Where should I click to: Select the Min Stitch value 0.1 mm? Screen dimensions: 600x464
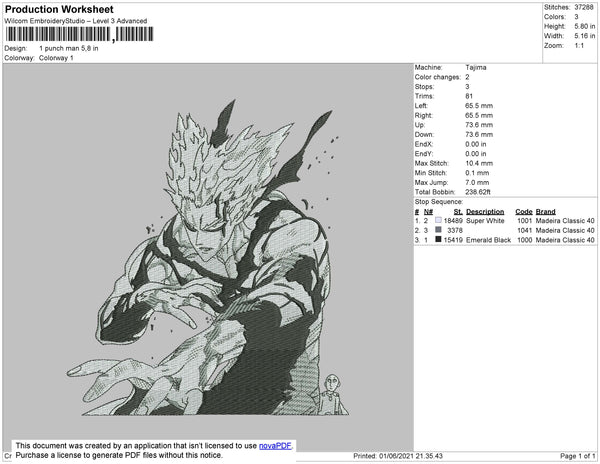click(x=477, y=173)
